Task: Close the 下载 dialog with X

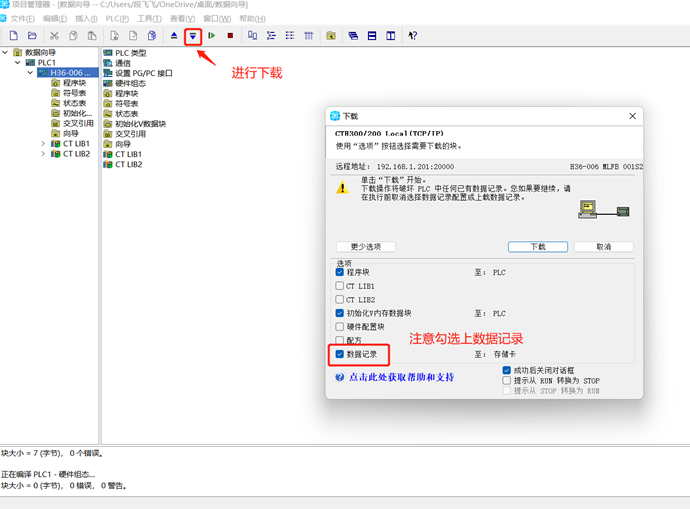Action: [632, 116]
